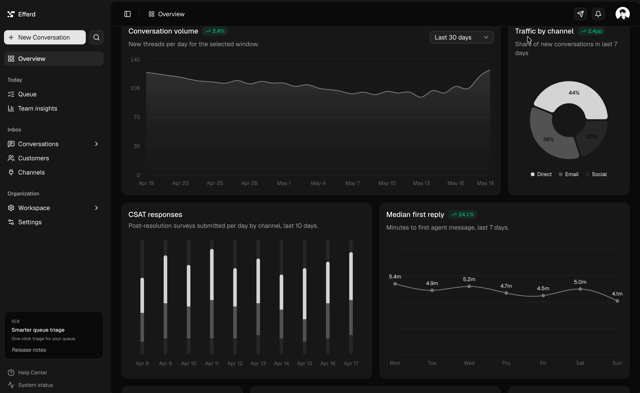The image size is (640, 393).
Task: Go to Queue in sidebar
Action: (x=54, y=94)
